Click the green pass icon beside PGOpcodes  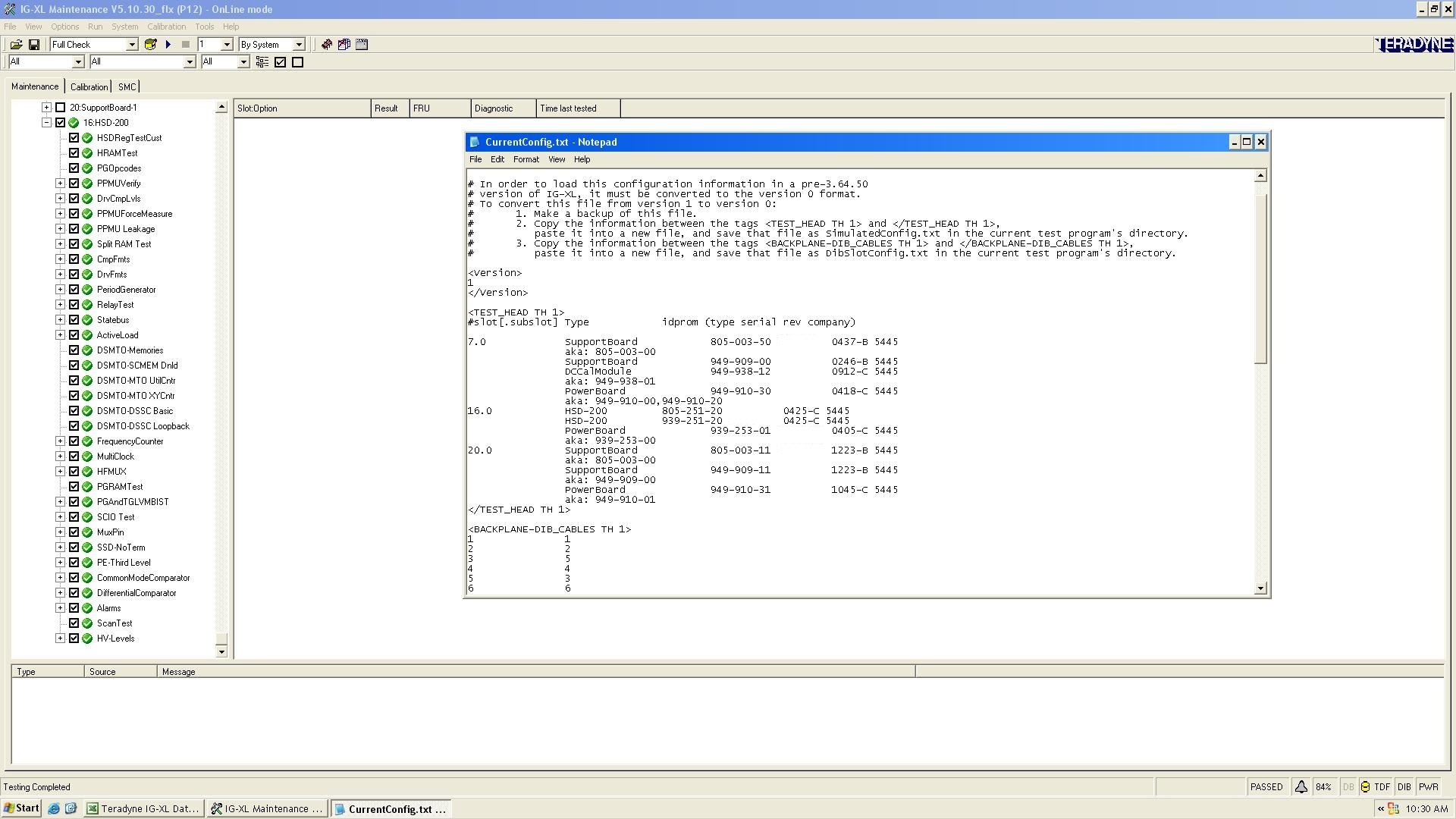[x=87, y=168]
